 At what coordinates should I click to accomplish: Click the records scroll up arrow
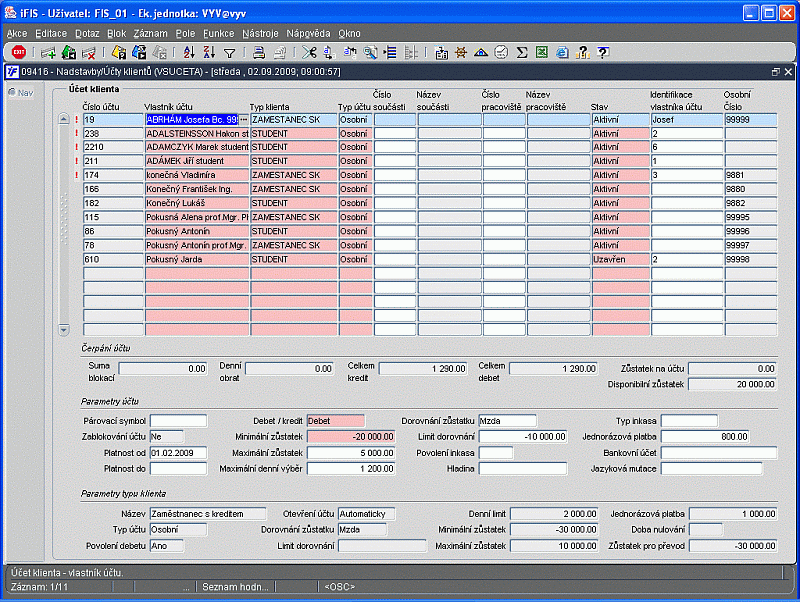point(64,119)
